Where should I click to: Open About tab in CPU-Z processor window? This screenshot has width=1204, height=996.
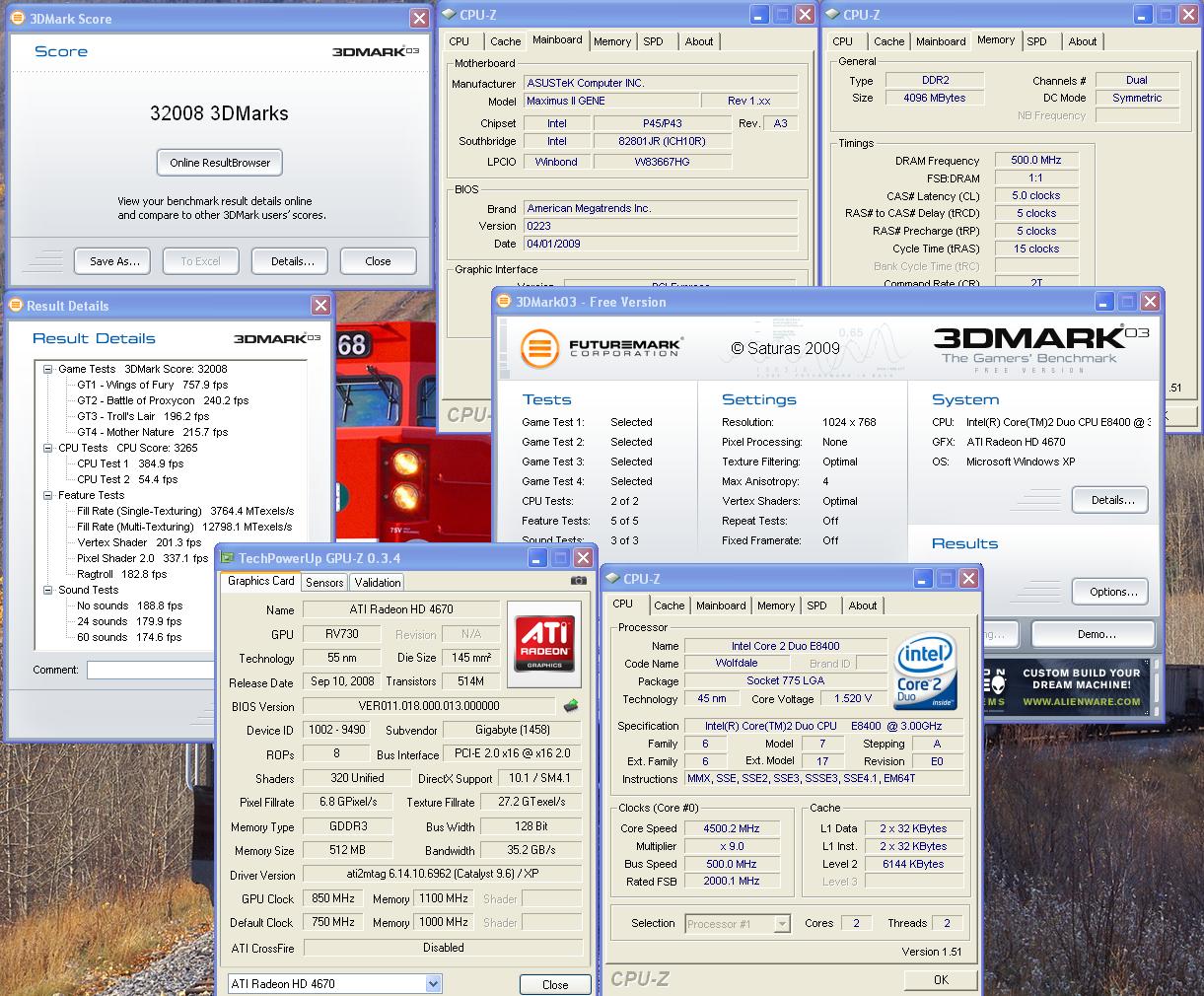[x=863, y=605]
